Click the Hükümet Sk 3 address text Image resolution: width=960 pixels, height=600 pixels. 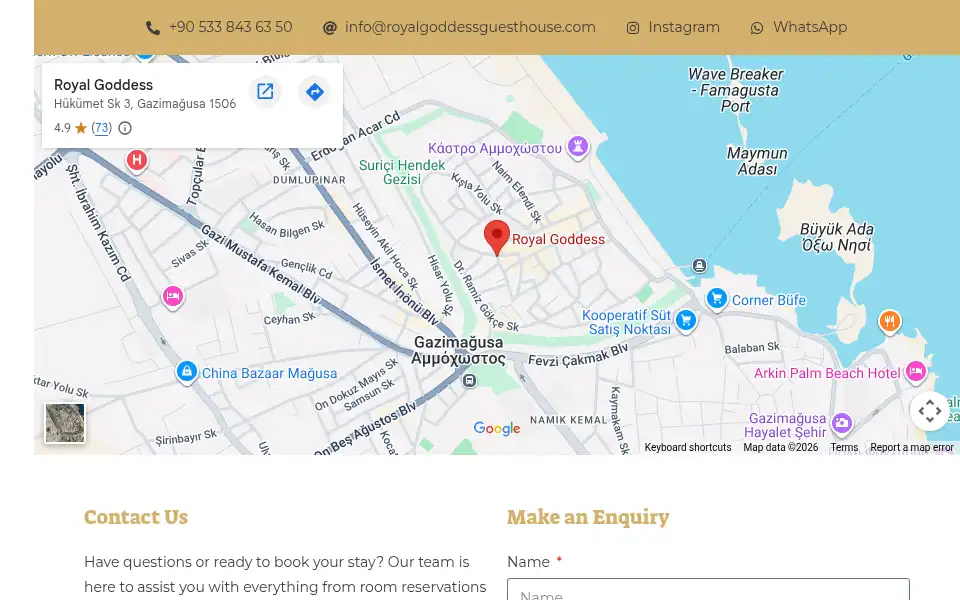pos(145,103)
